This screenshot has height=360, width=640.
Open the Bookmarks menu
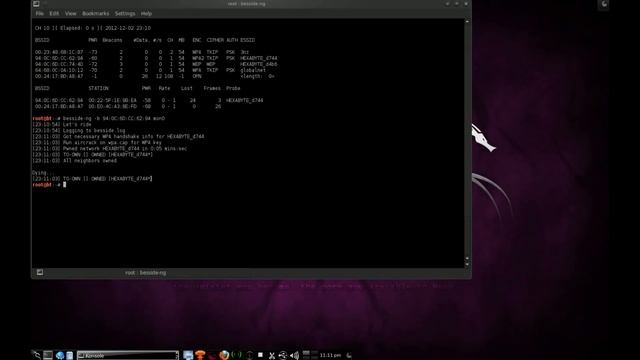[96, 13]
